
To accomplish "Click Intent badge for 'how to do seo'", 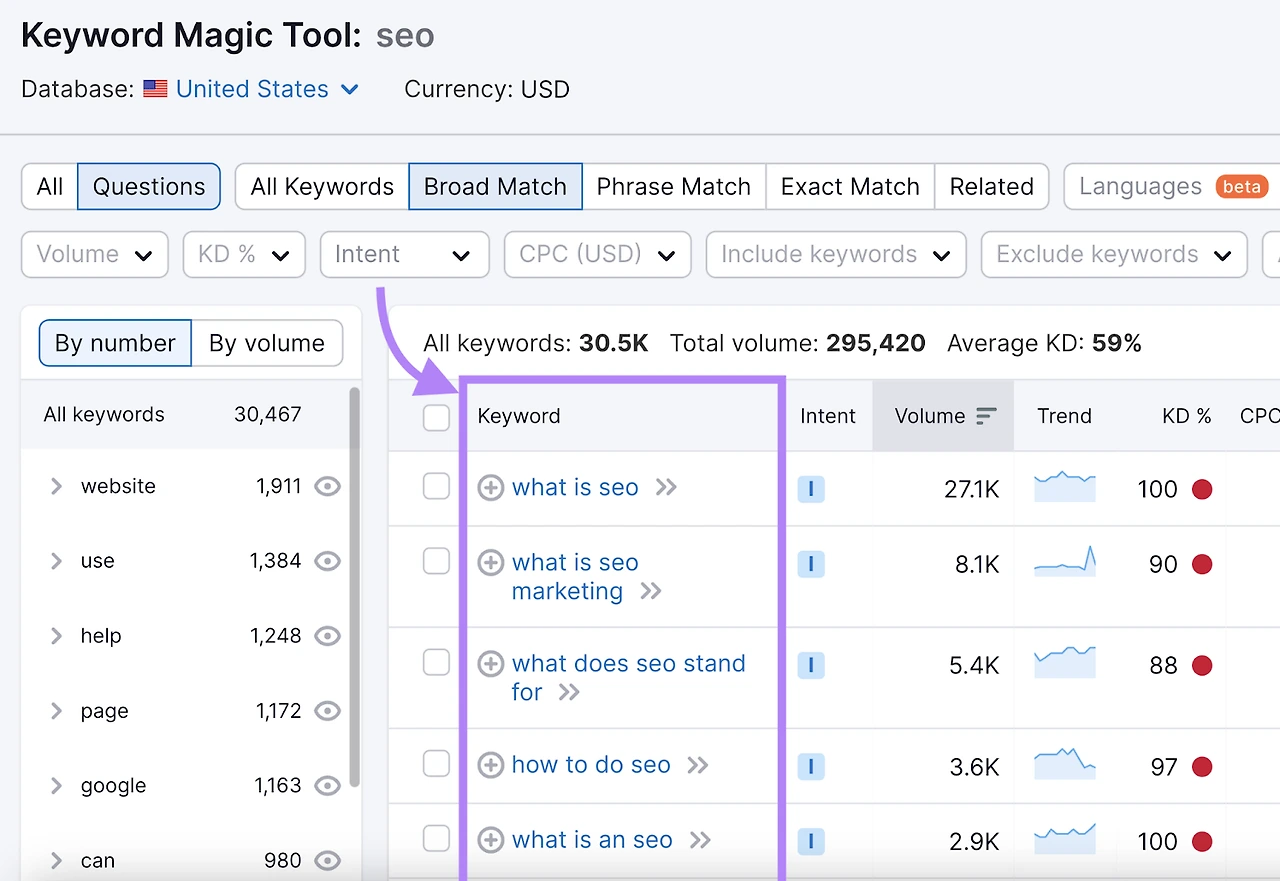I will click(x=811, y=767).
